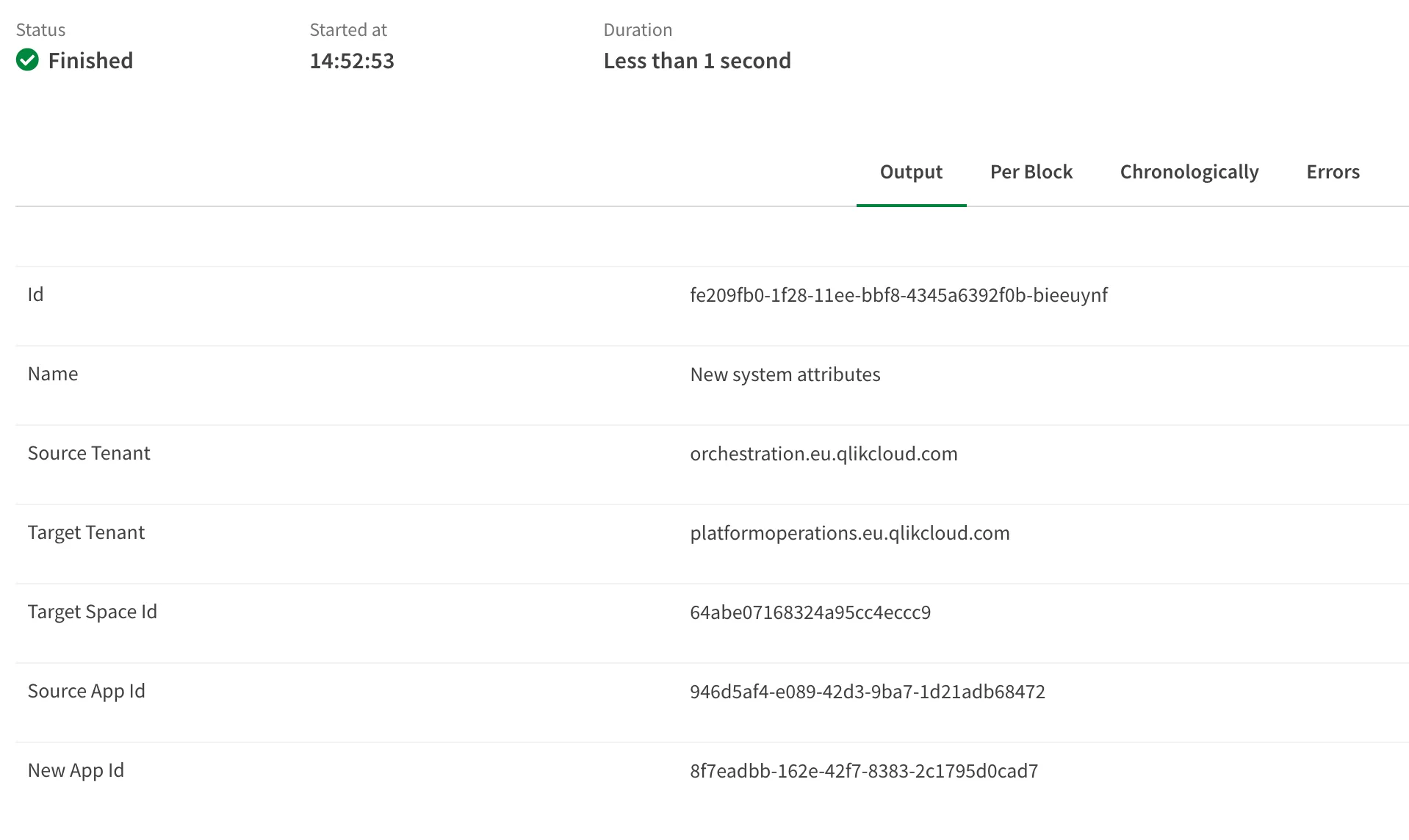This screenshot has height=840, width=1409.
Task: Click the green Finished status icon
Action: tap(27, 60)
